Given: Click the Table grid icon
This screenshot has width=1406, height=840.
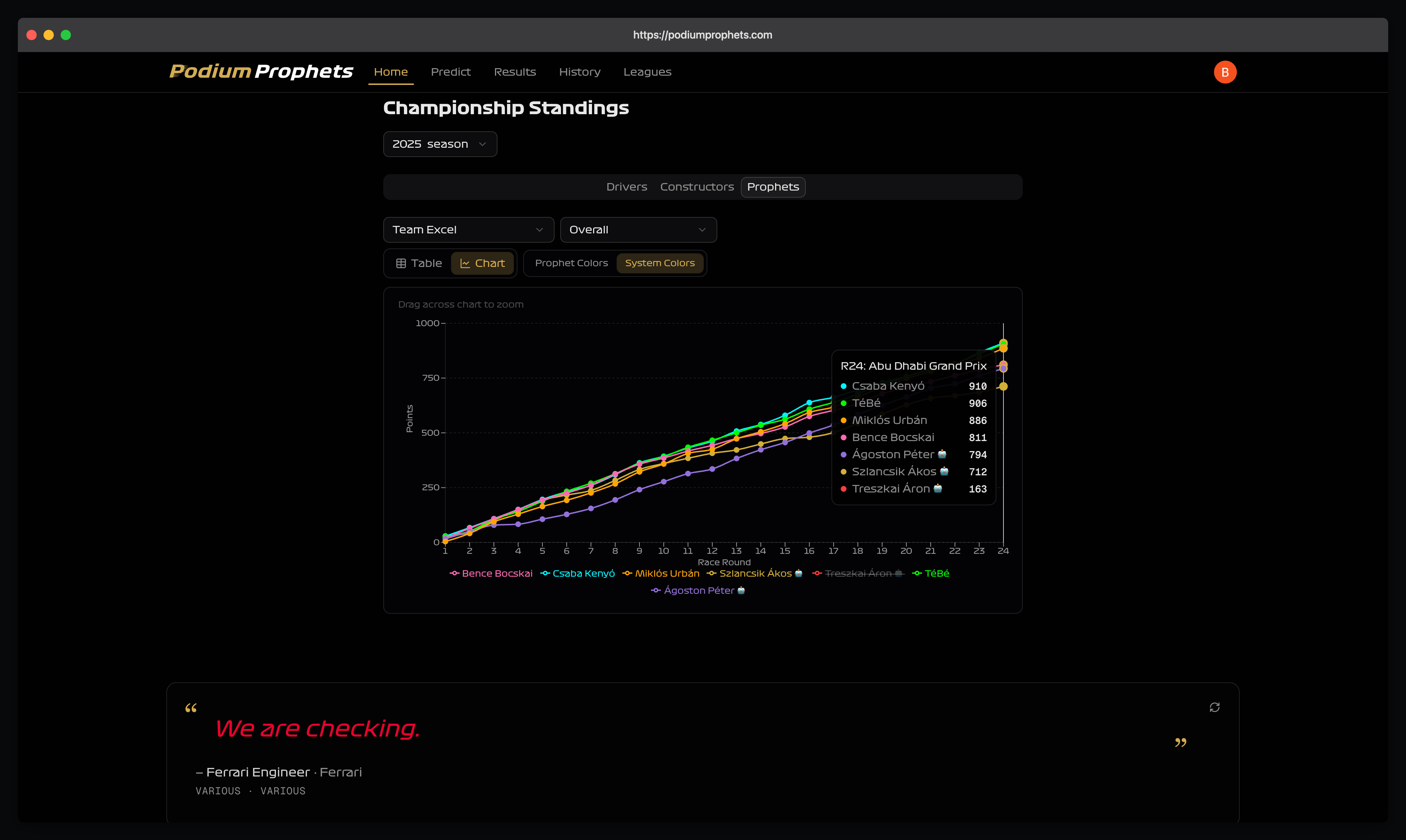Looking at the screenshot, I should pyautogui.click(x=401, y=263).
